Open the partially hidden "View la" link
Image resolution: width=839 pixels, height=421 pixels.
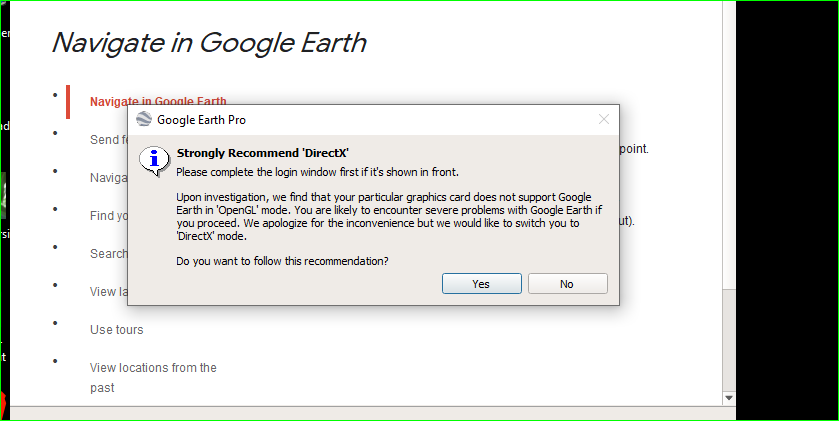pos(109,292)
